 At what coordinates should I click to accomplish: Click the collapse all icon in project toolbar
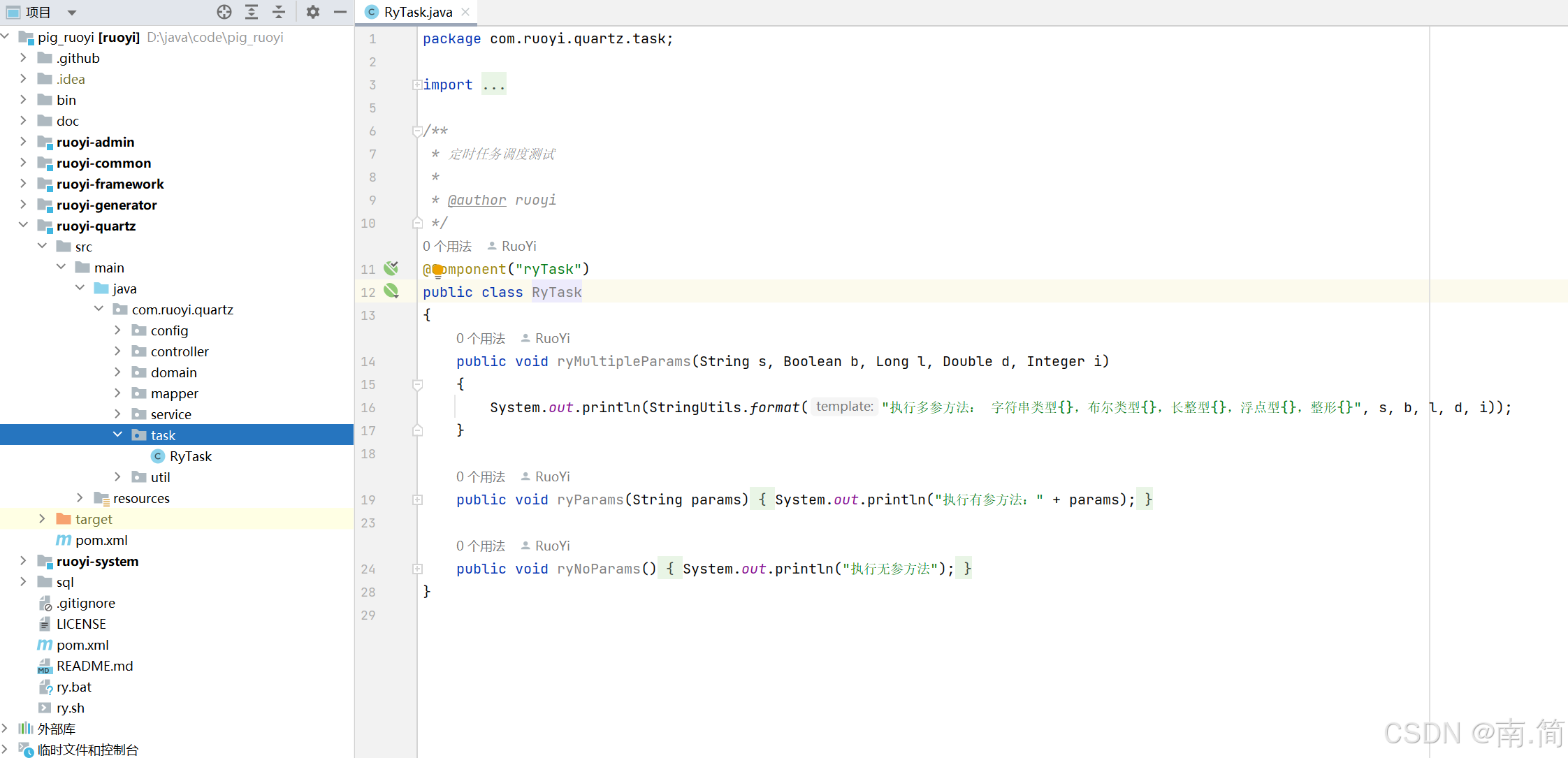tap(279, 12)
